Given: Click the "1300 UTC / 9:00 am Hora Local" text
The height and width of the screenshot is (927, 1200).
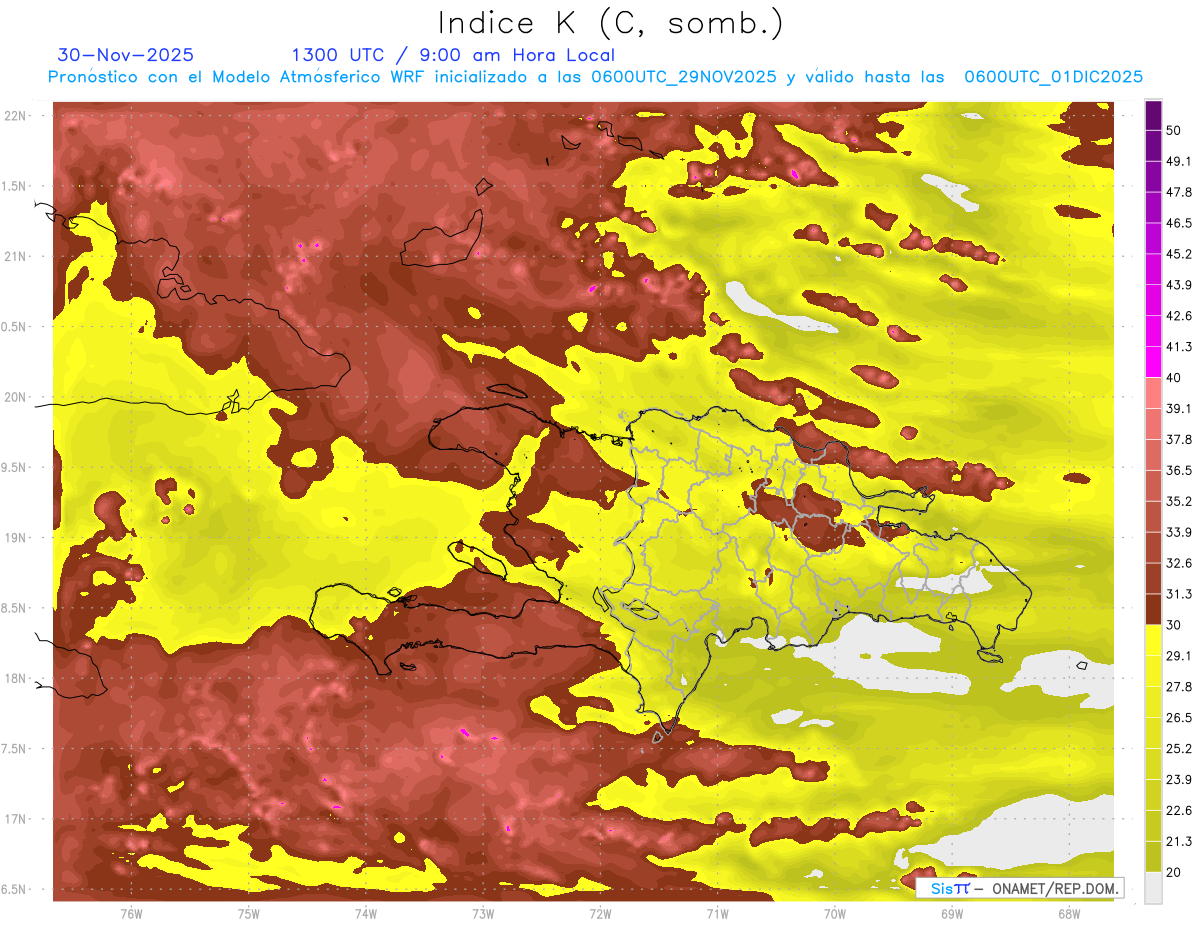Looking at the screenshot, I should tap(453, 55).
